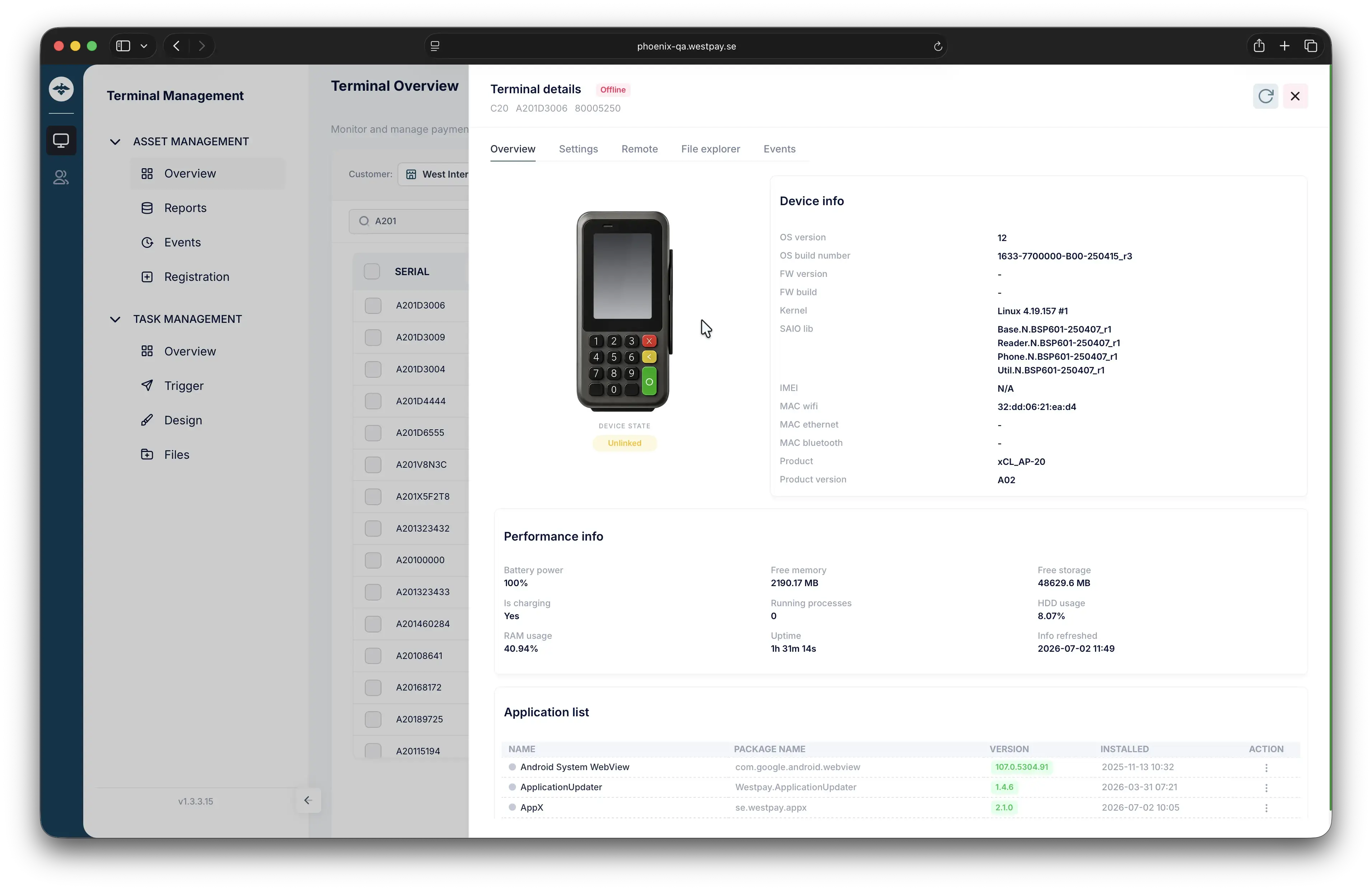Screen dimensions: 1372x891
Task: Check the box for A201D3006
Action: [x=373, y=306]
